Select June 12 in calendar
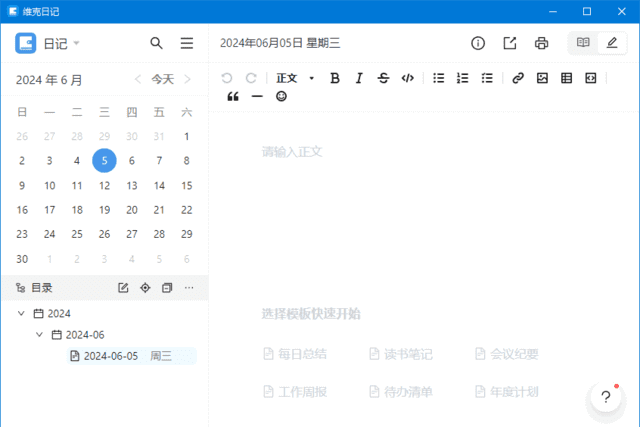The width and height of the screenshot is (640, 427). pos(104,186)
